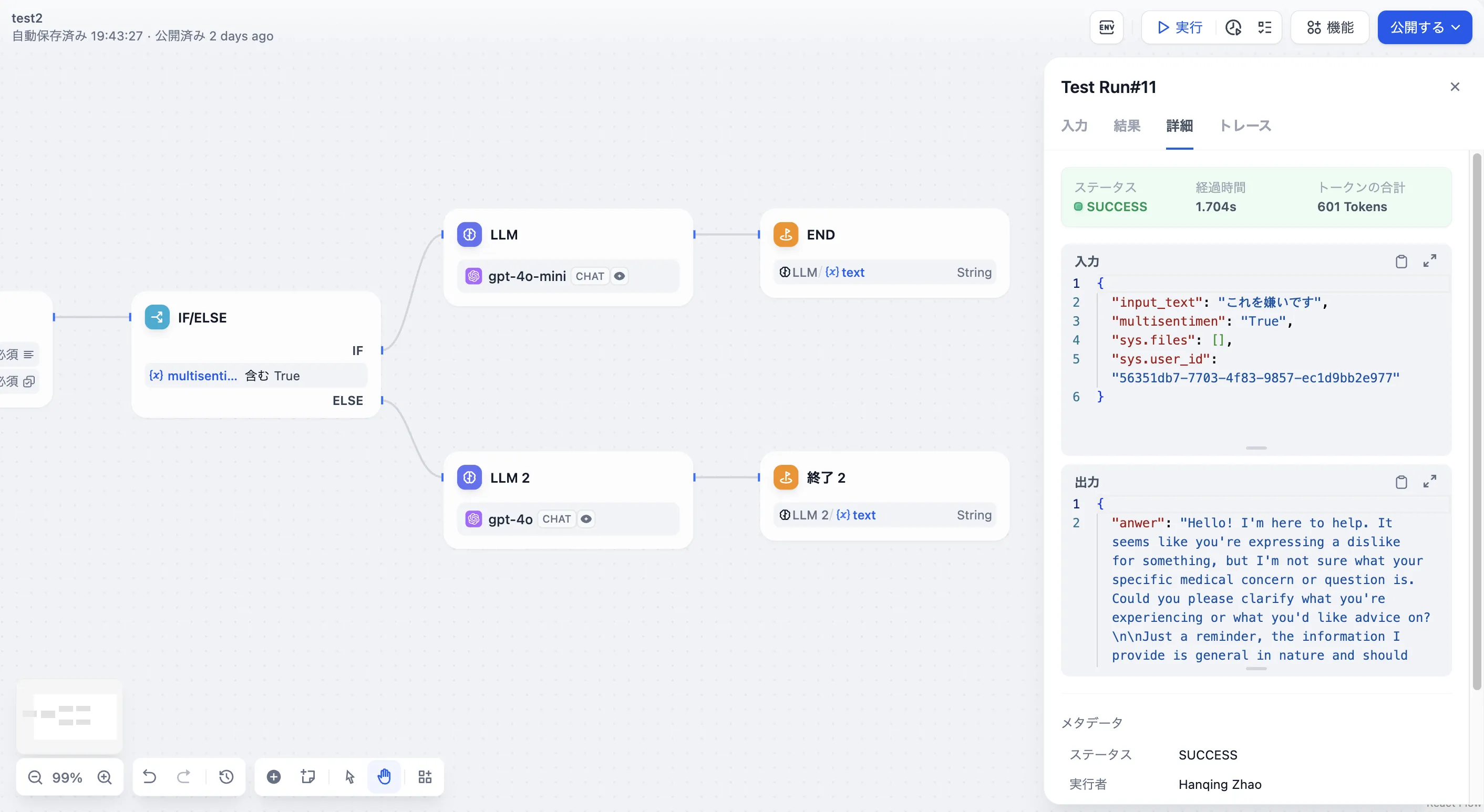
Task: Open the 99% zoom level menu
Action: click(x=67, y=777)
